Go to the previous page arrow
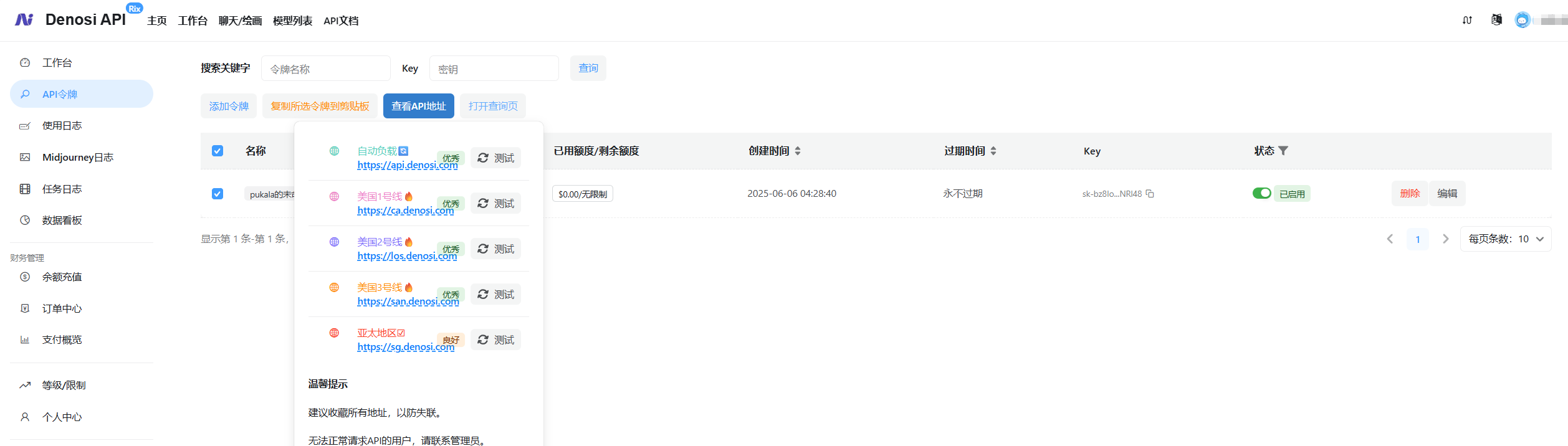1568x446 pixels. pos(1390,239)
